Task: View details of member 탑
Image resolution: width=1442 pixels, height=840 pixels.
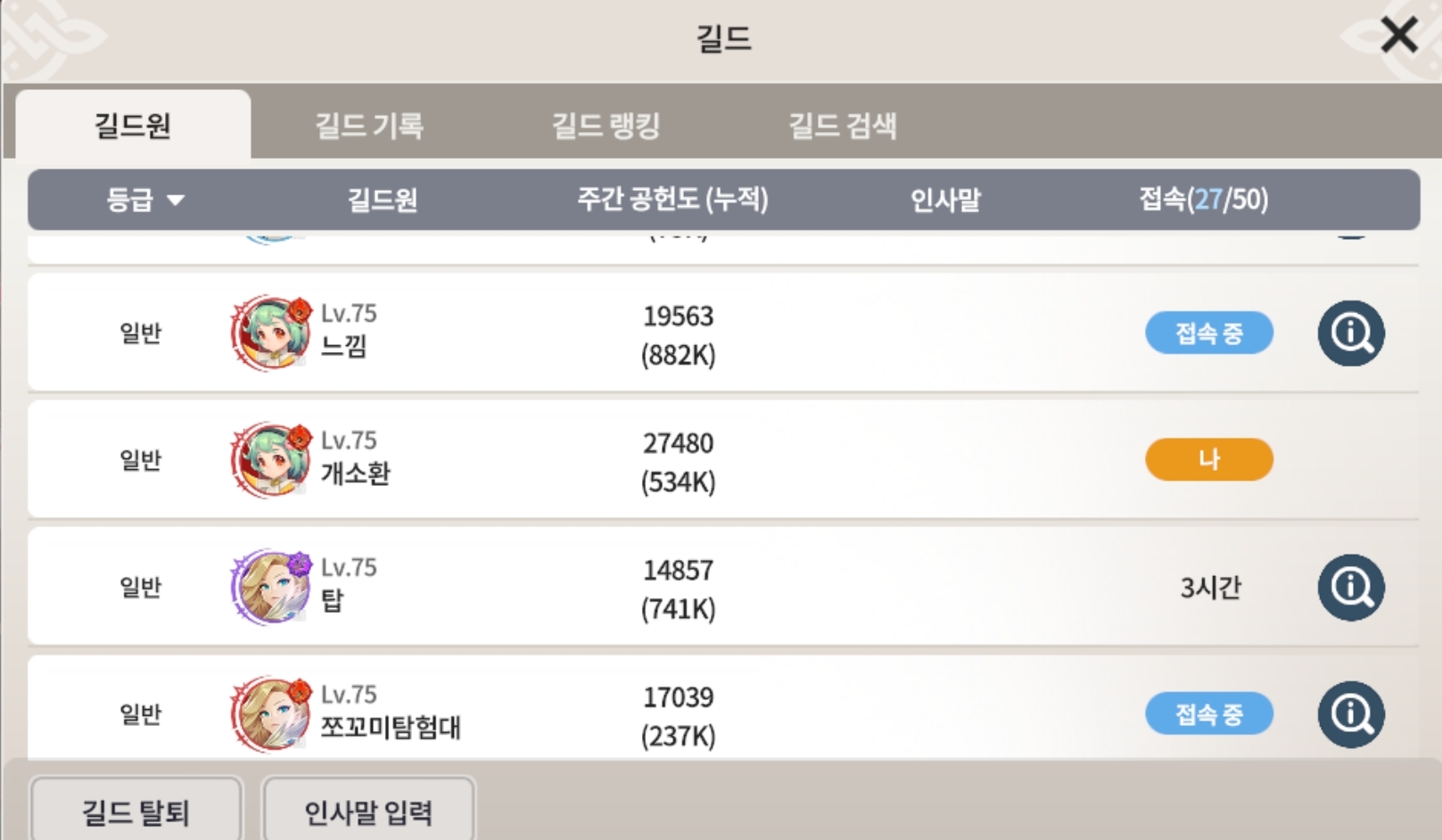Action: (1350, 588)
